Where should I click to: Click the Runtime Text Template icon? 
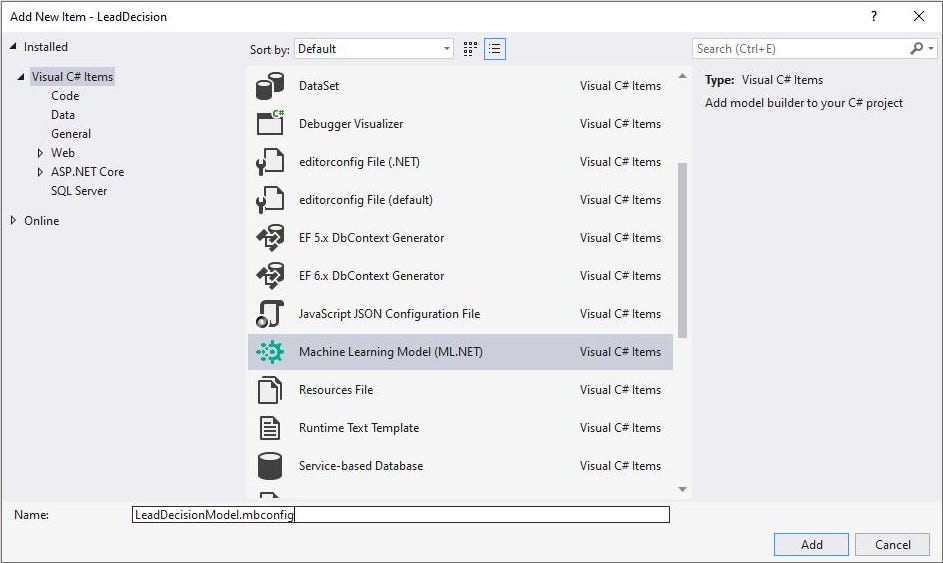270,428
